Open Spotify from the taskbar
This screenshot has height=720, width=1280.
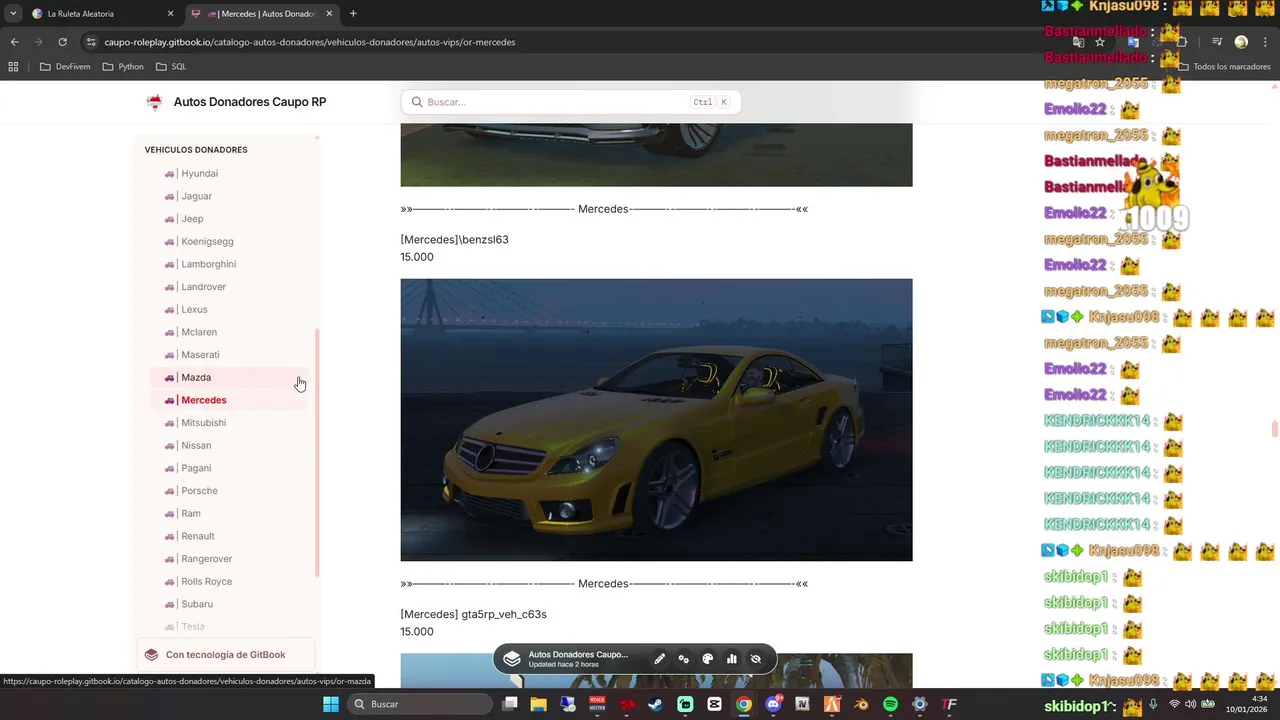point(890,704)
